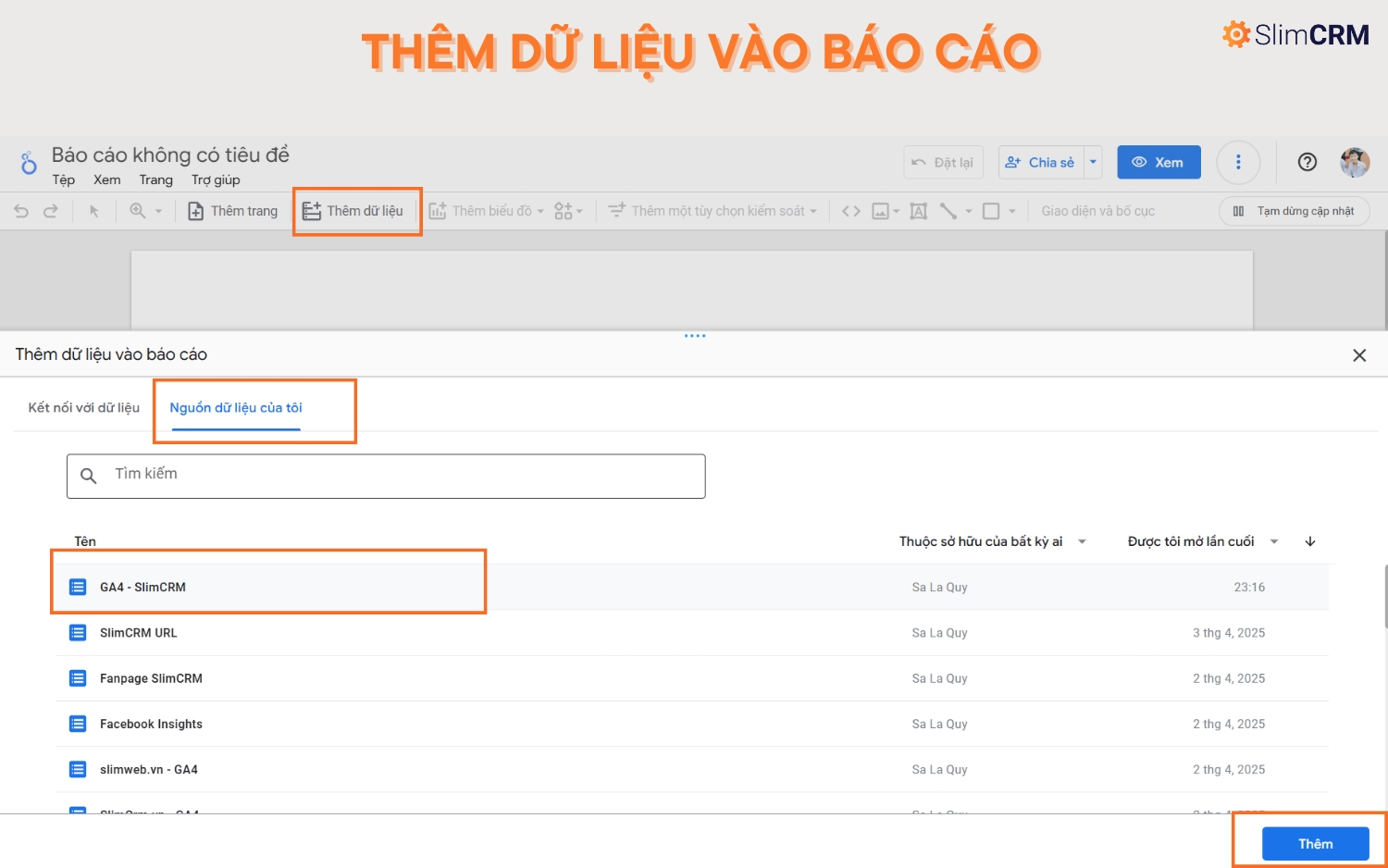Select the GA4 - SlimCRM data source
1388x868 pixels.
coord(143,587)
